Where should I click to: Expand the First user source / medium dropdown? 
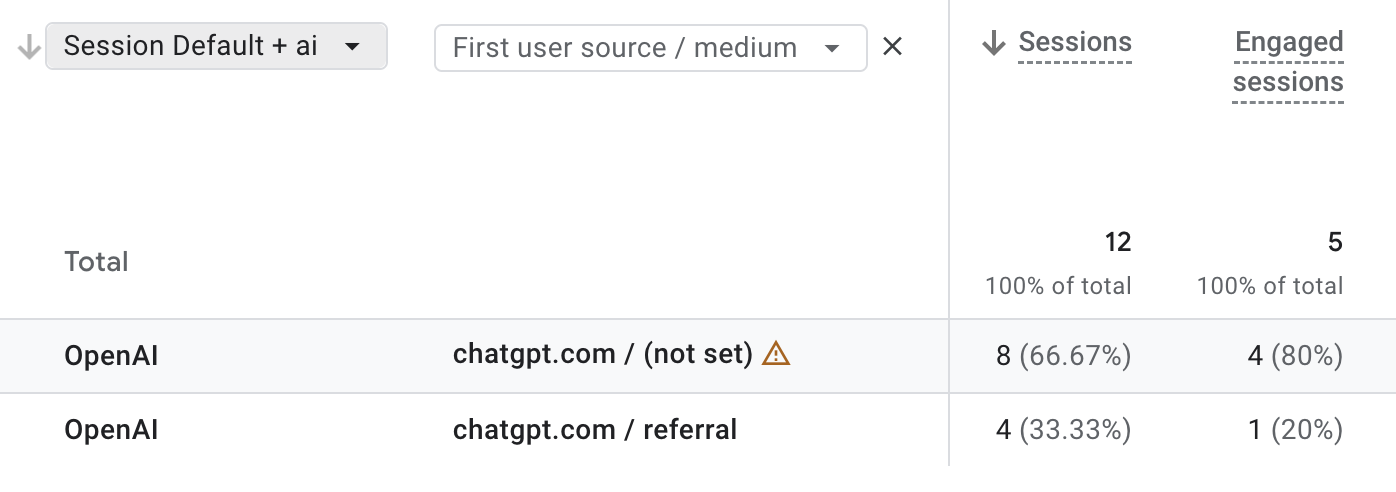[651, 48]
